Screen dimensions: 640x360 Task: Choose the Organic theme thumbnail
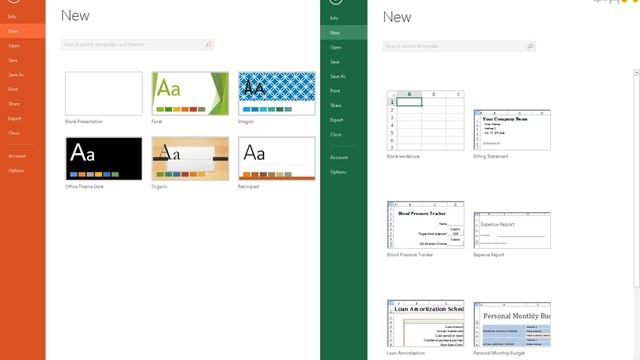190,158
